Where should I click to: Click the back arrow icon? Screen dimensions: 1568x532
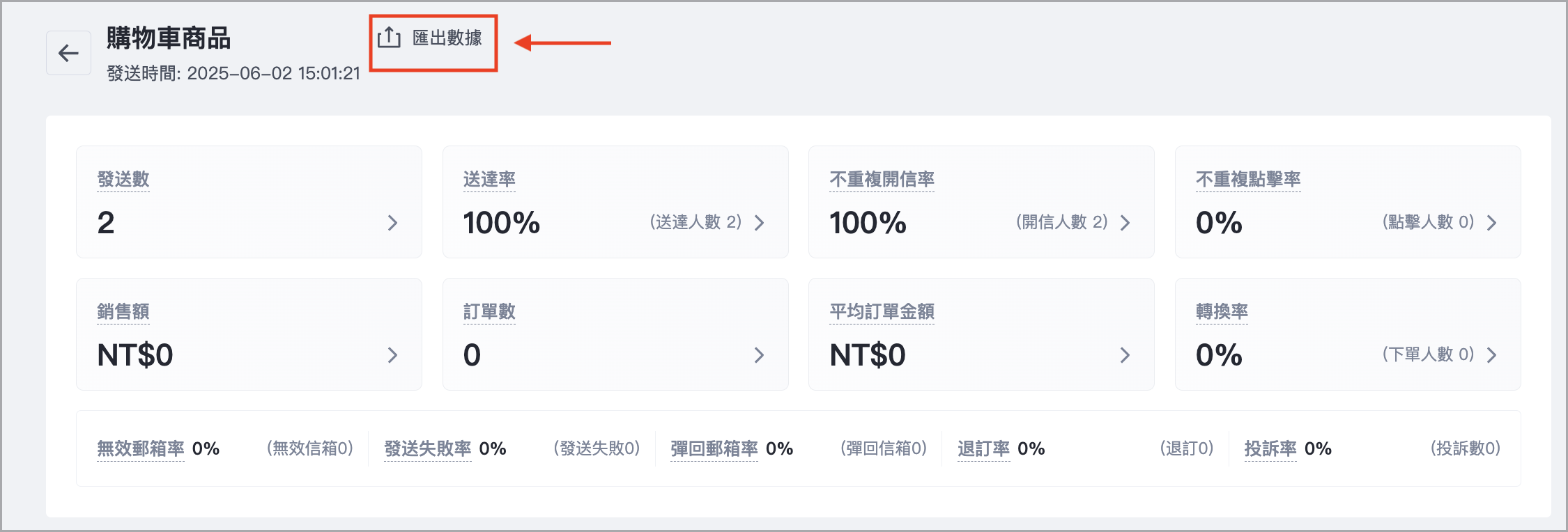[68, 53]
